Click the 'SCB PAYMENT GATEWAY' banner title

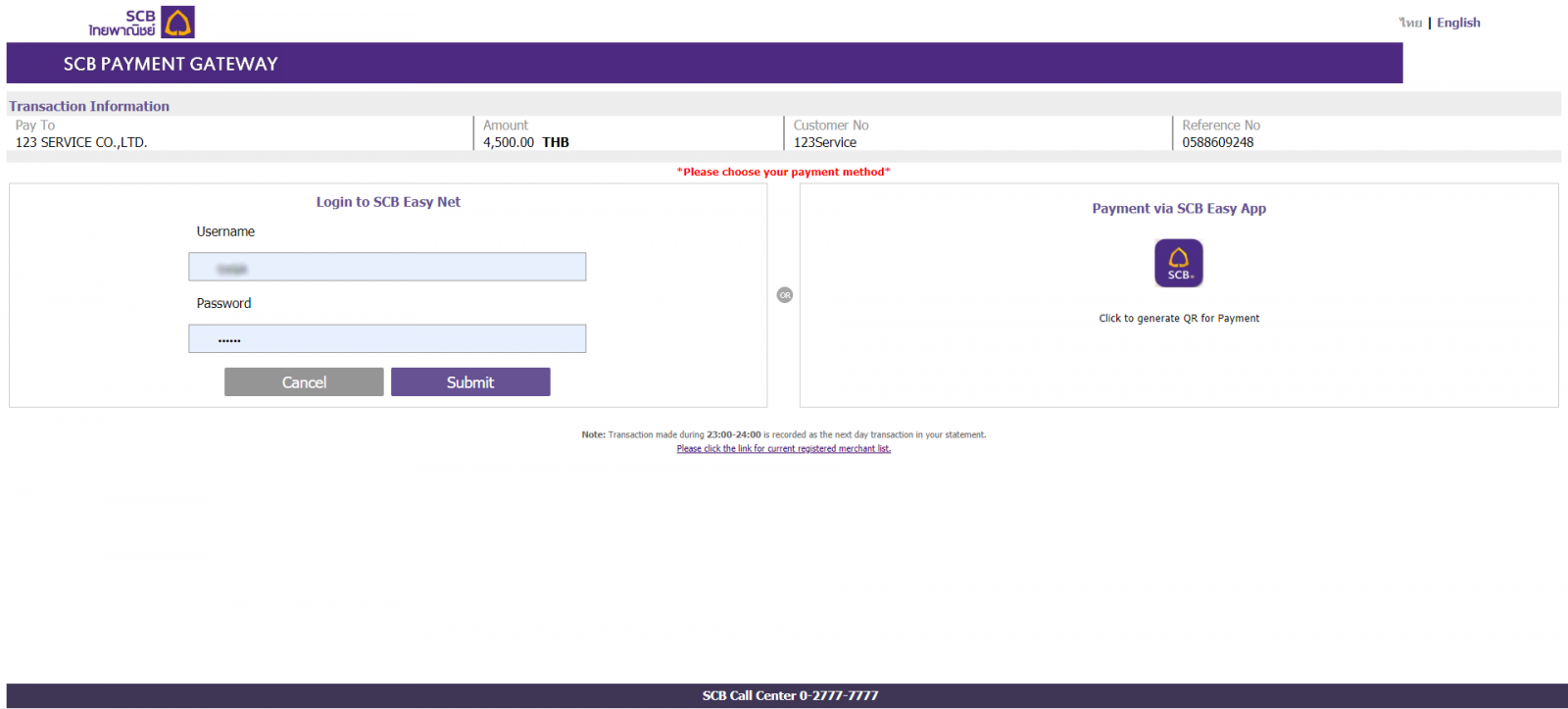[171, 64]
